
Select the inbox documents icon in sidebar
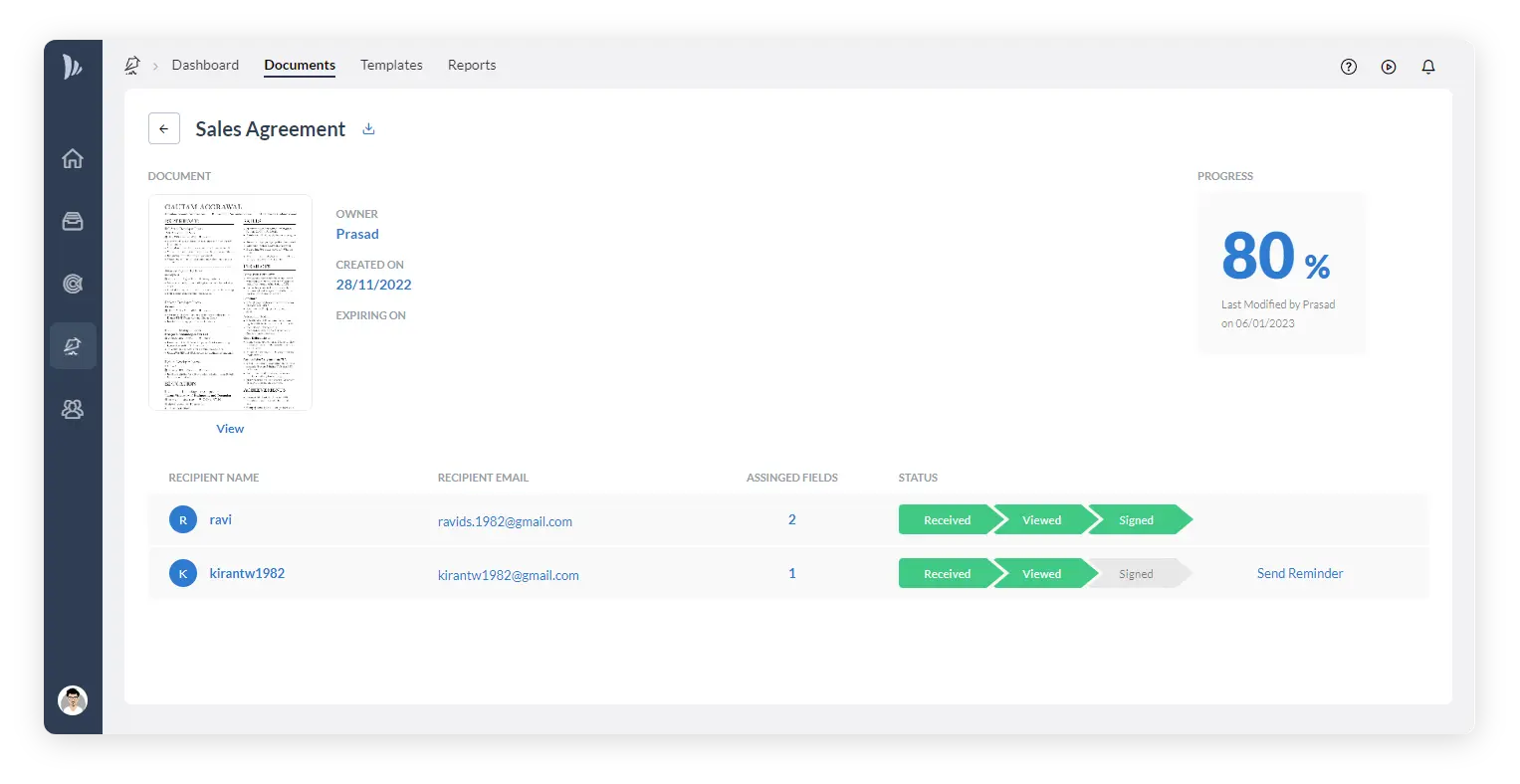coord(72,221)
